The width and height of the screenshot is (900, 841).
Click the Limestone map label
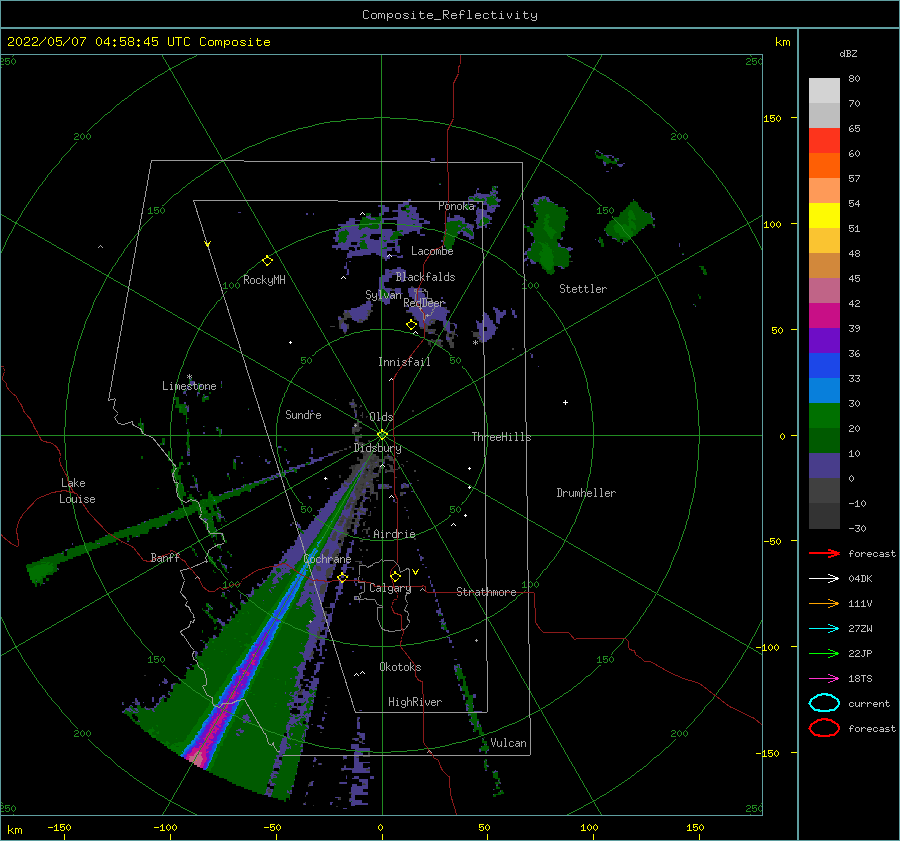point(189,386)
